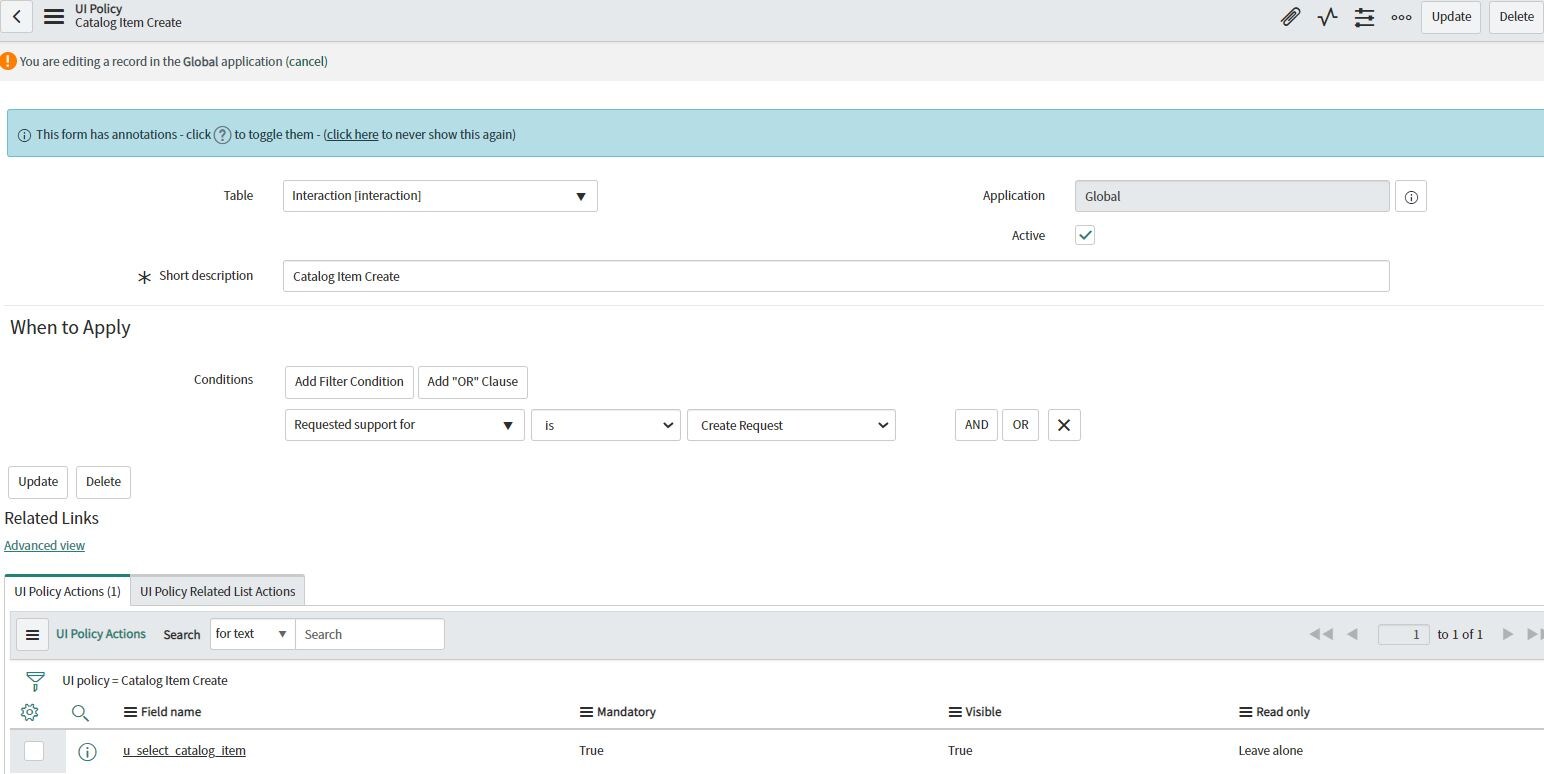The height and width of the screenshot is (774, 1544).
Task: Open the Advanced view link
Action: point(44,545)
